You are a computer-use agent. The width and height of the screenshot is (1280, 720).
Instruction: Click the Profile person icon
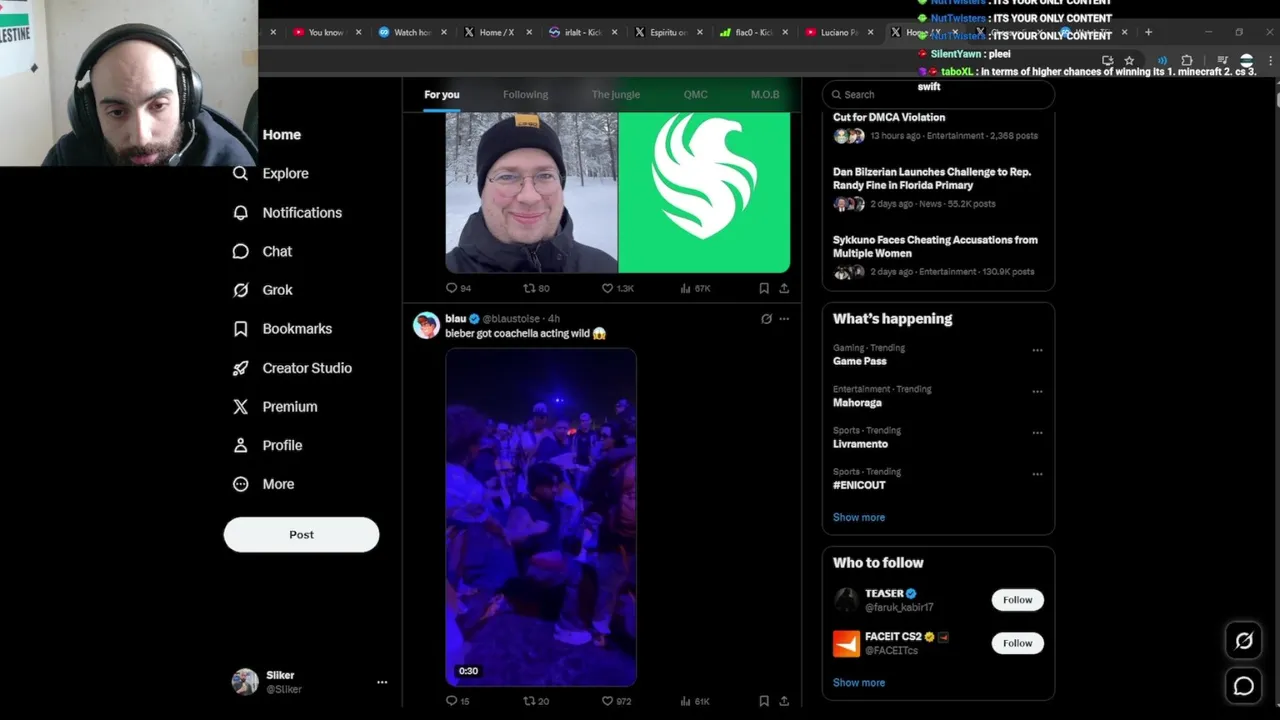coord(240,445)
